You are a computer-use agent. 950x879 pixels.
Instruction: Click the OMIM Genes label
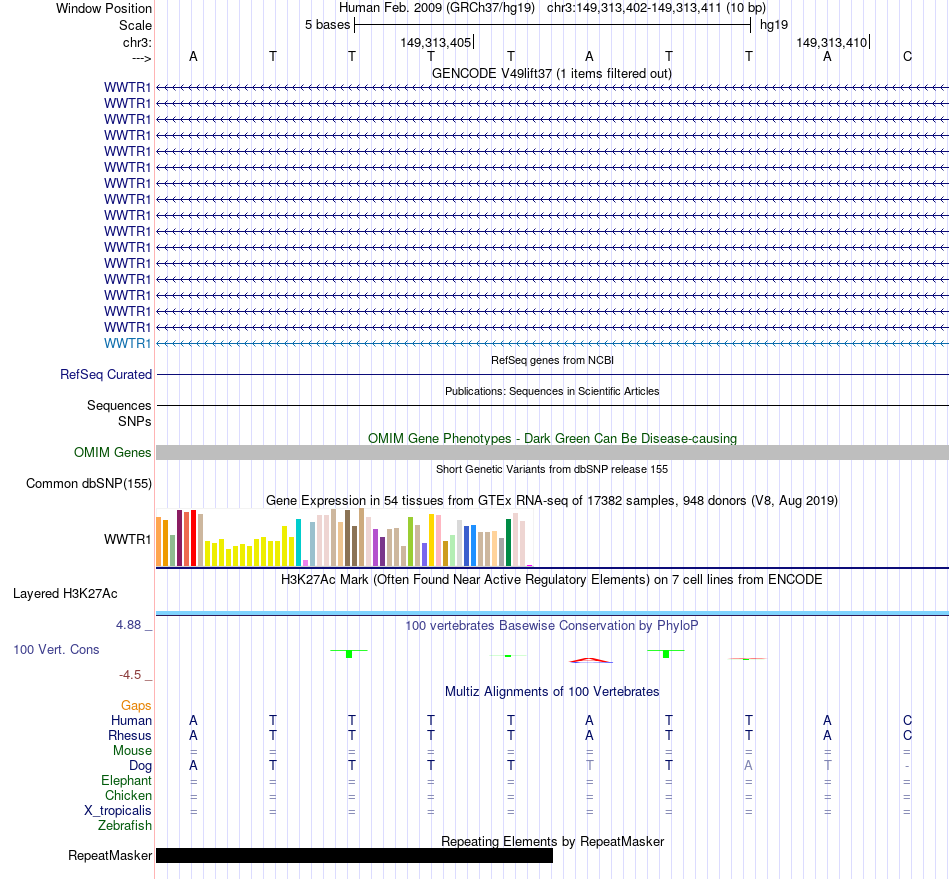[x=113, y=453]
